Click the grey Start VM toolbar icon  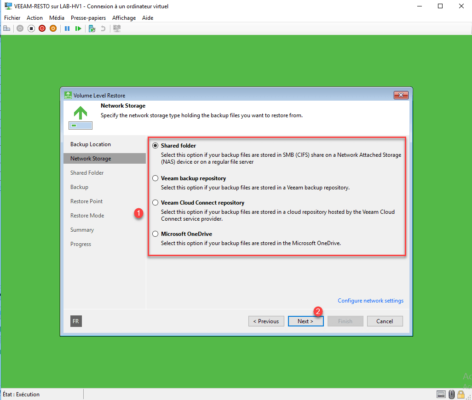point(20,29)
